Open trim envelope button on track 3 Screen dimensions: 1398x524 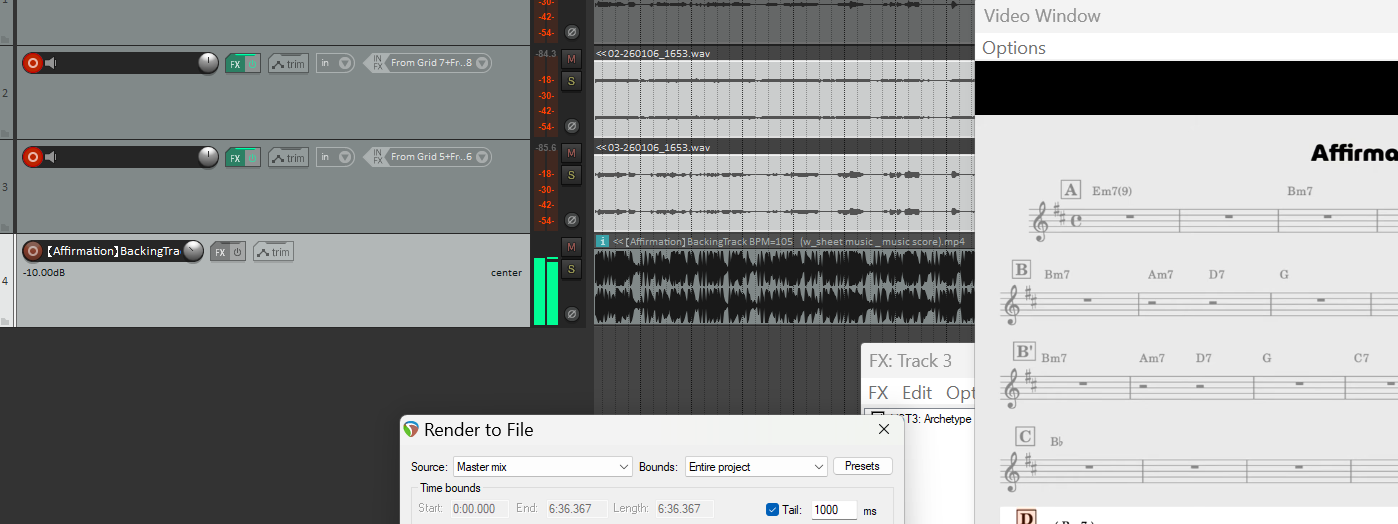click(x=288, y=158)
